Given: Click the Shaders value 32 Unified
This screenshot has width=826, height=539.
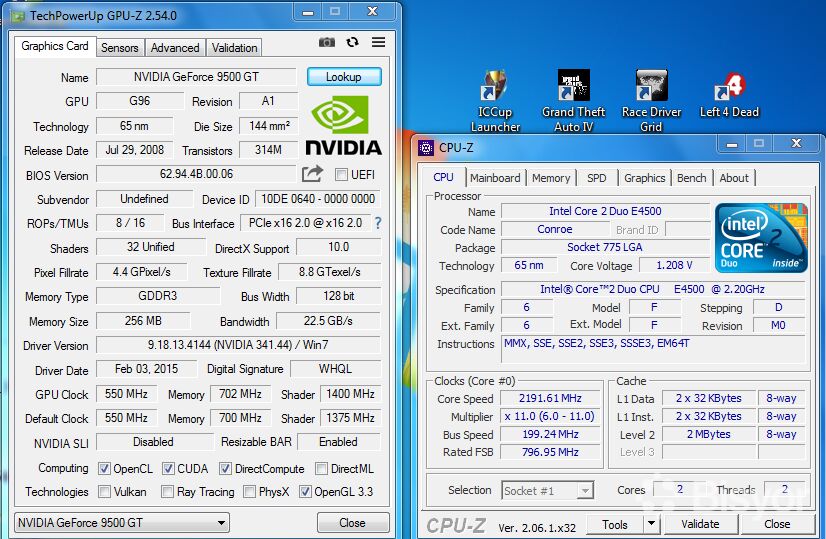Looking at the screenshot, I should click(x=151, y=247).
